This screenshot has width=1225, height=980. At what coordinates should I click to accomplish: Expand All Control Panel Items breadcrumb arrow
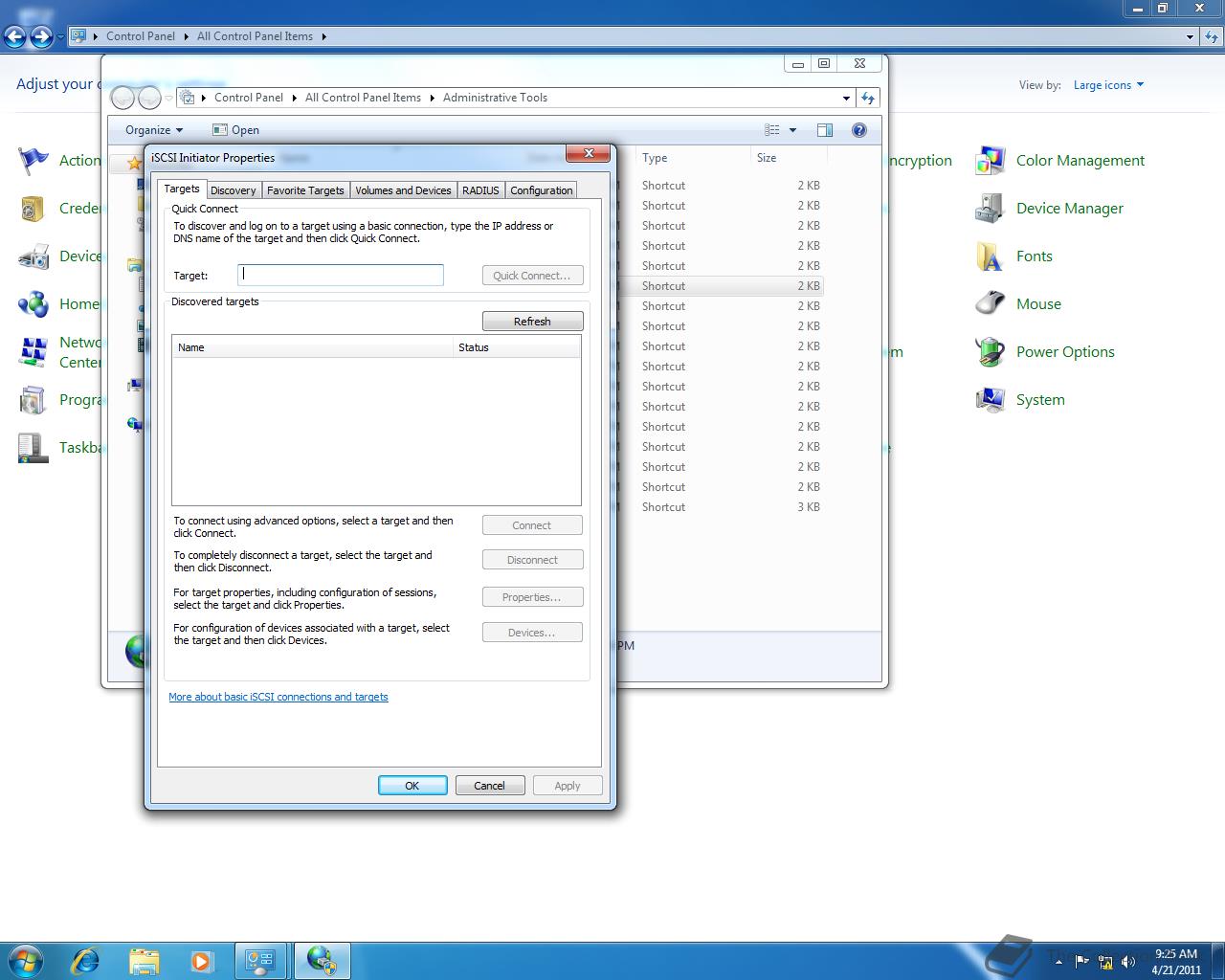pyautogui.click(x=323, y=36)
